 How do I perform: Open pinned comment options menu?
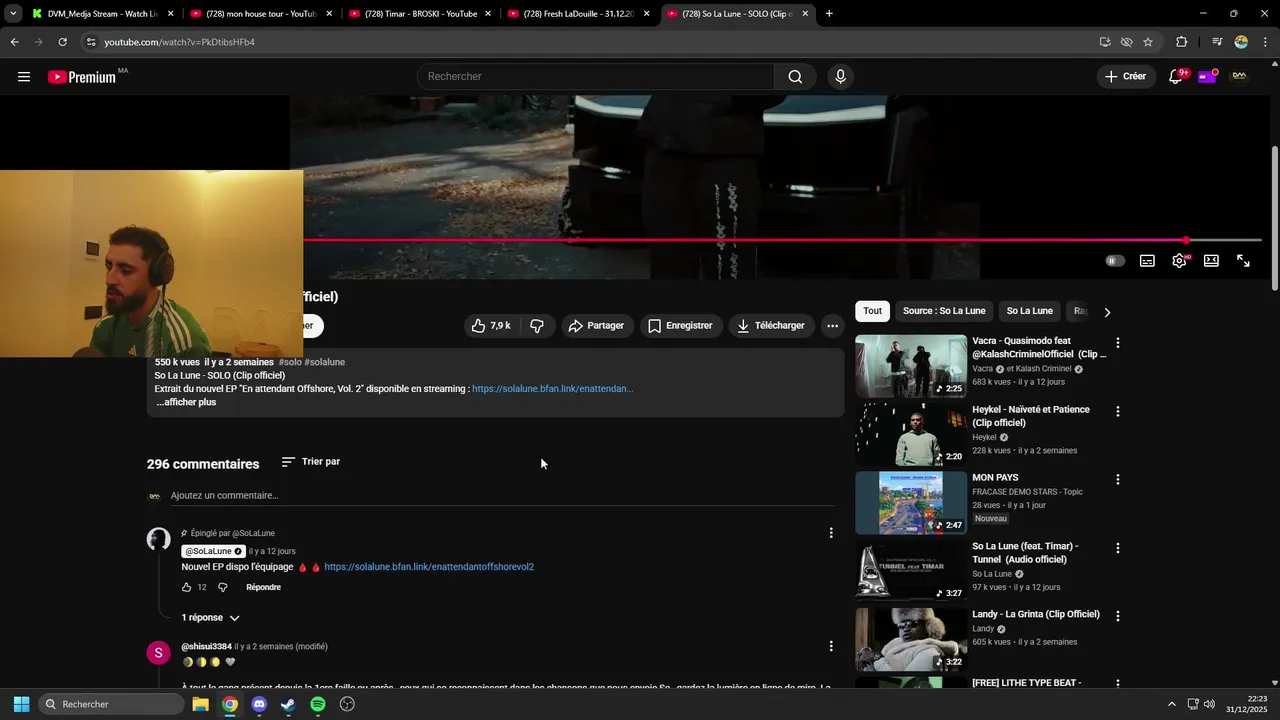(x=830, y=533)
